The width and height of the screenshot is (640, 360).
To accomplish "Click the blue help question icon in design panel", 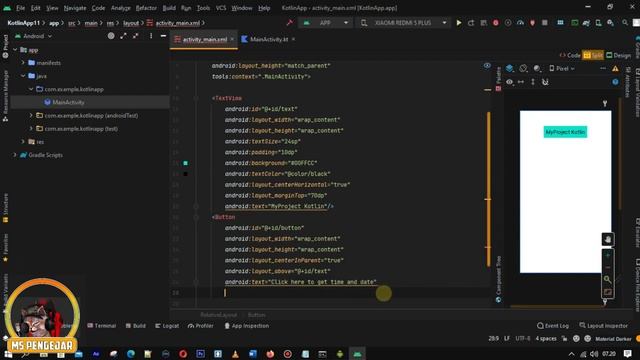I will pos(615,82).
